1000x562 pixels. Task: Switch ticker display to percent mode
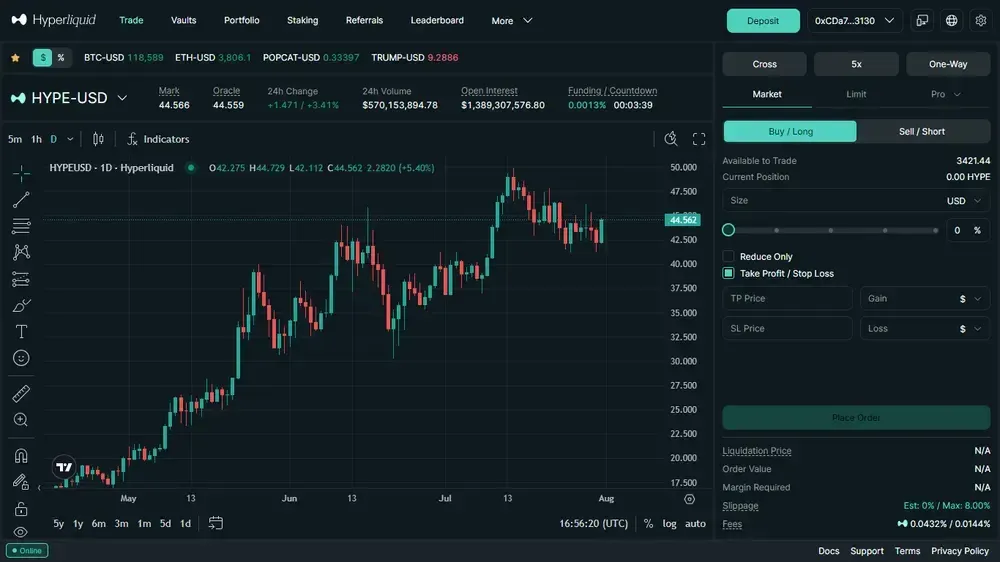click(61, 57)
